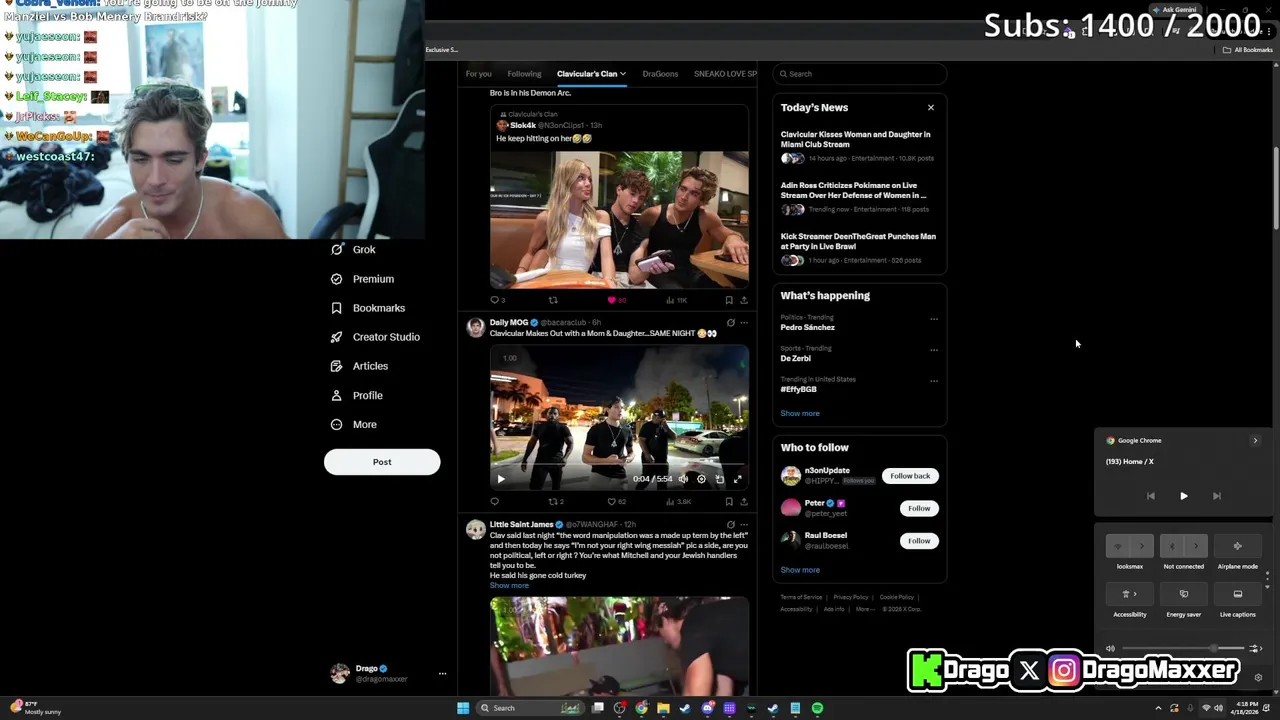The width and height of the screenshot is (1280, 720).
Task: Go to Articles in the sidebar
Action: click(359, 366)
